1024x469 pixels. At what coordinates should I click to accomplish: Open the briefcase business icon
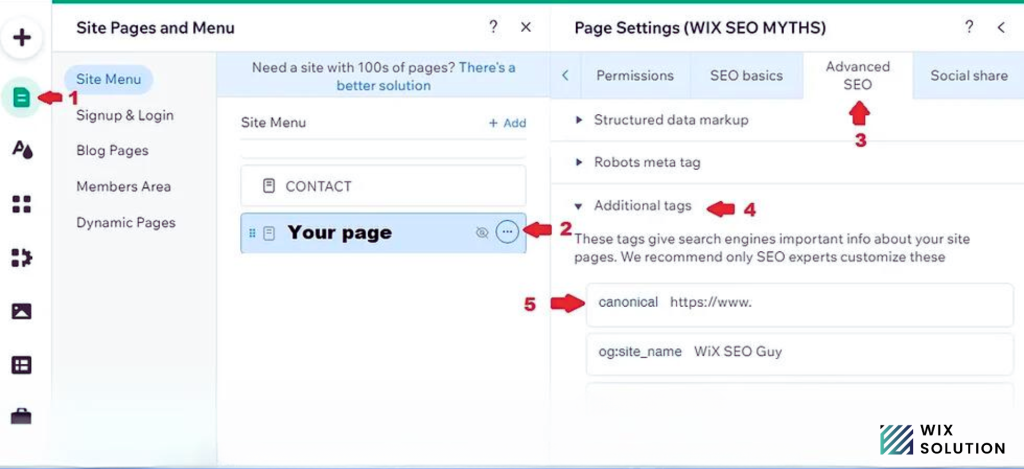click(22, 415)
